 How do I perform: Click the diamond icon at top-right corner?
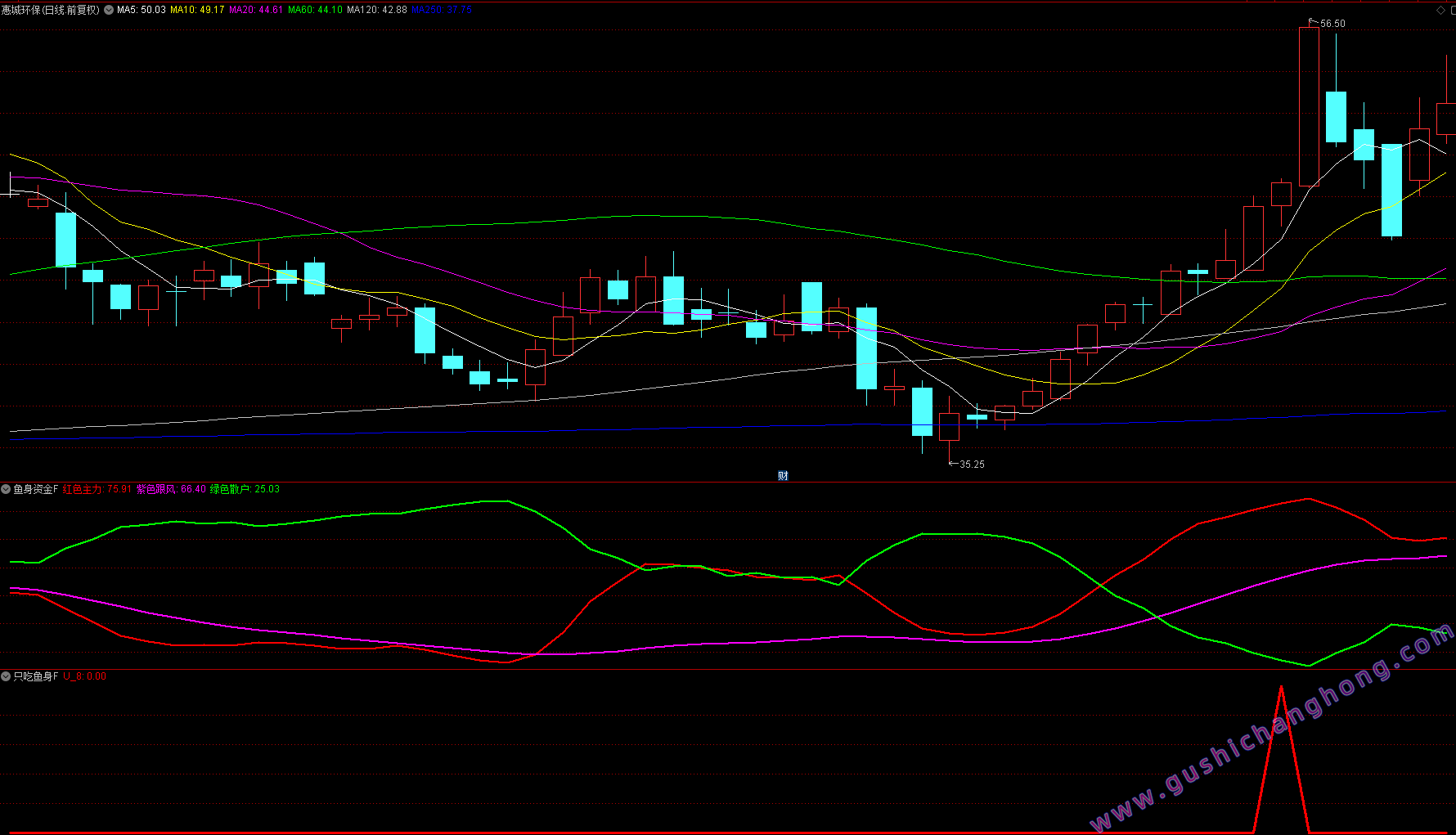(1441, 10)
